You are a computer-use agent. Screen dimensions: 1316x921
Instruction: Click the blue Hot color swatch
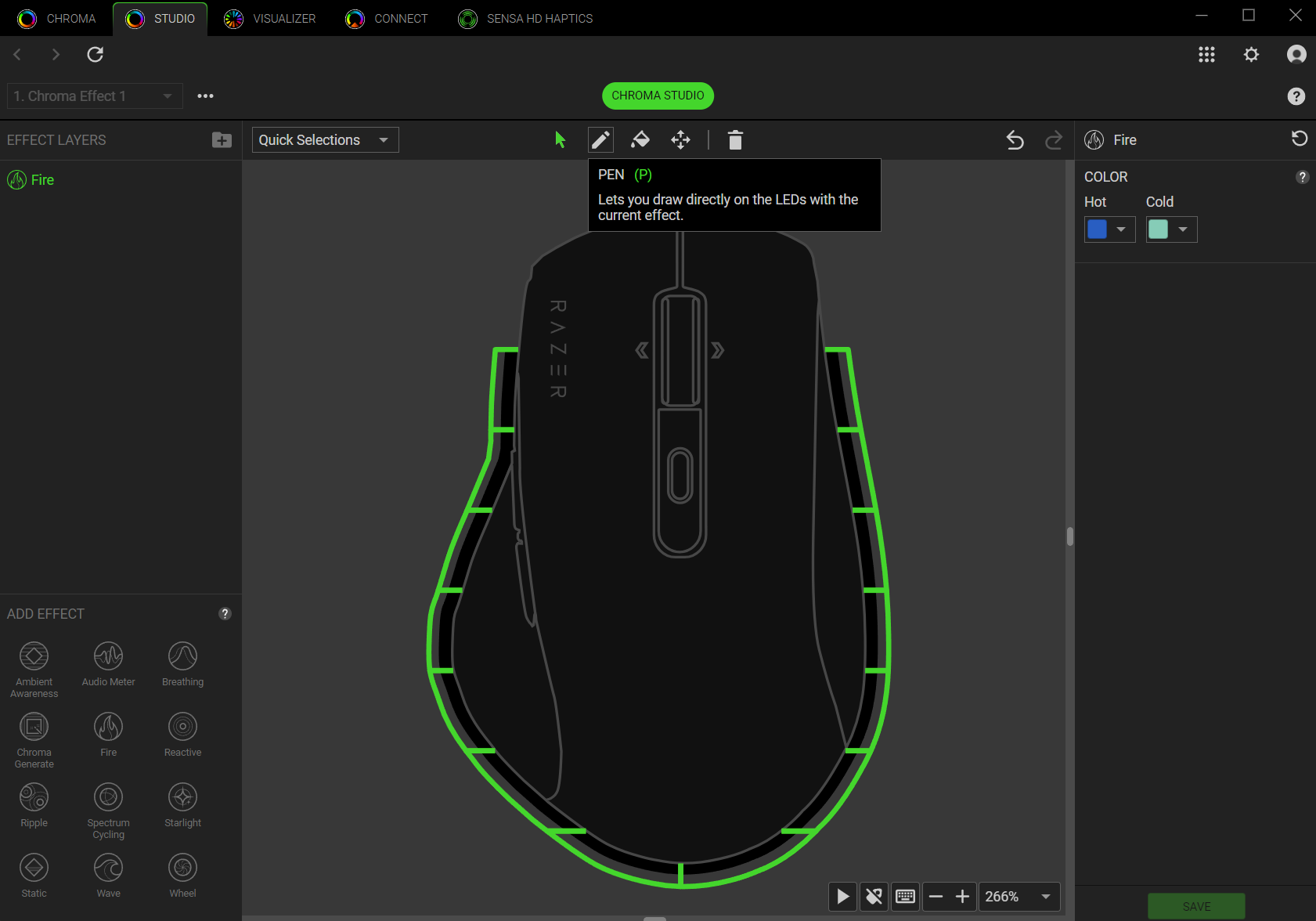1098,229
